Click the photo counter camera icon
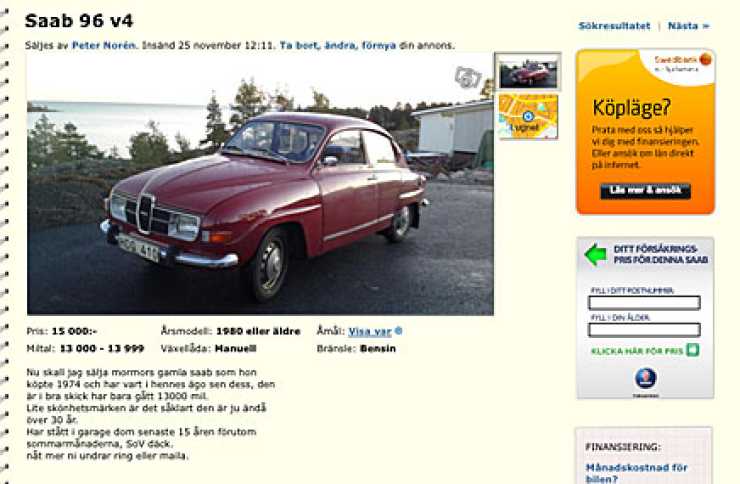Screen dimensions: 740x484 click(468, 77)
